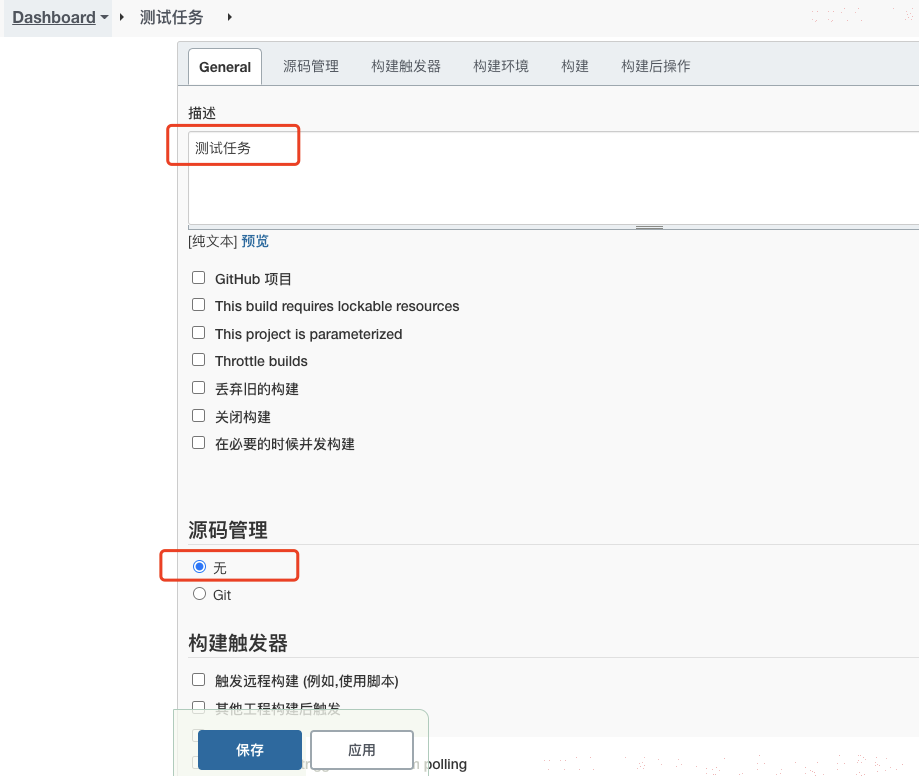The height and width of the screenshot is (776, 919).
Task: Expand the Dashboard dropdown arrow
Action: [x=104, y=18]
